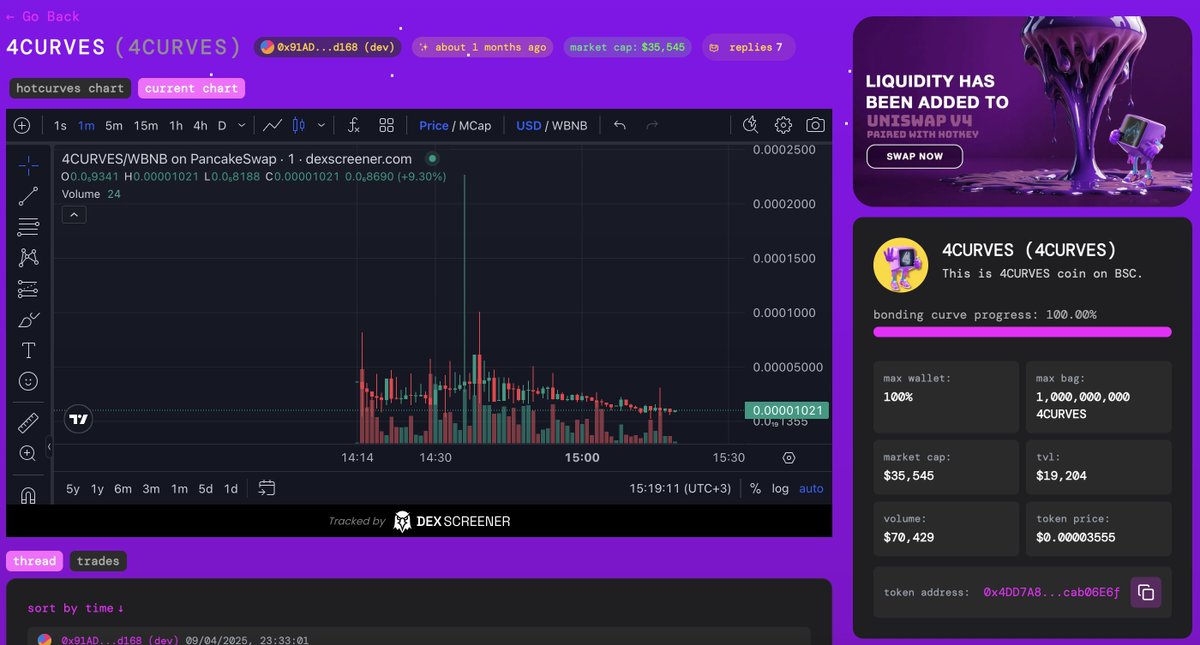
Task: Set chart interval to 4h
Action: [201, 125]
